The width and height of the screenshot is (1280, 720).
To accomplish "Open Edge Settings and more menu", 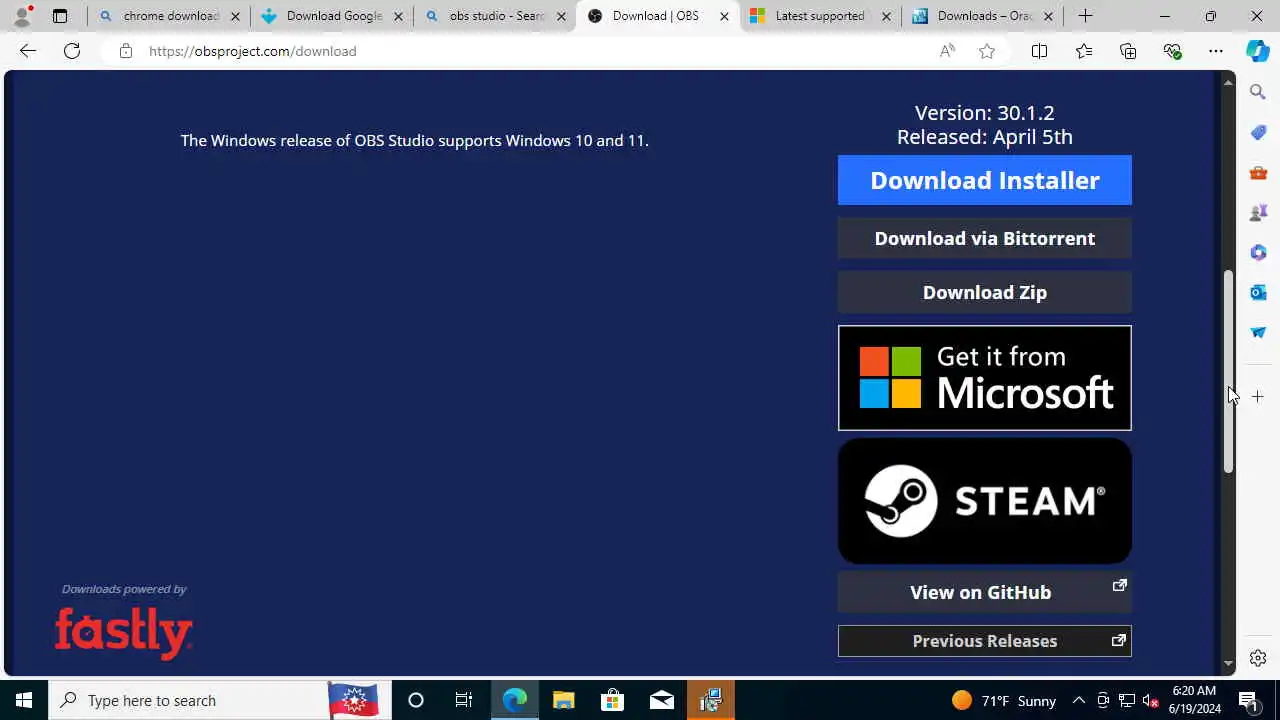I will pos(1216,51).
